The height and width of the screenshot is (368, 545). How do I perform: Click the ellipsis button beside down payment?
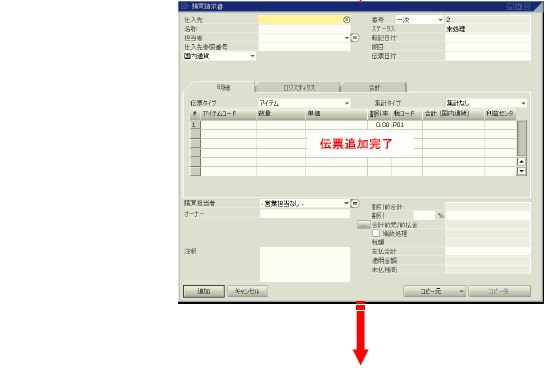tap(364, 225)
